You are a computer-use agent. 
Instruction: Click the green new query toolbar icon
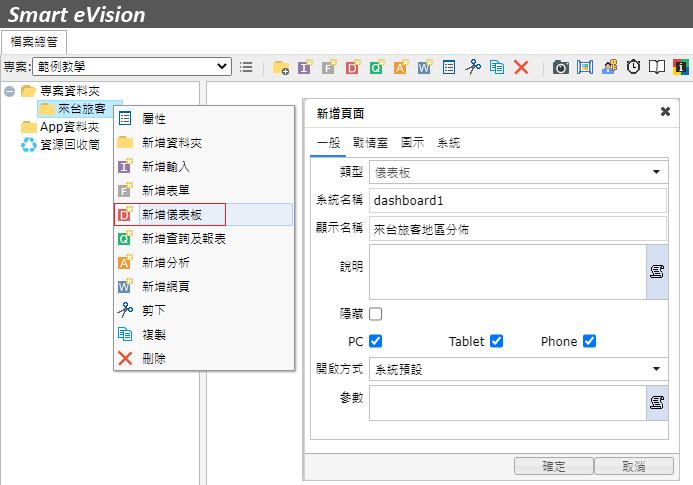pyautogui.click(x=377, y=67)
